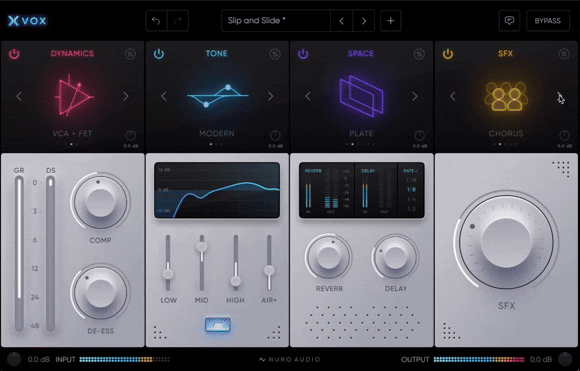Click the SFX module output trim knob
Viewport: 580px width, 371px height.
tap(564, 135)
